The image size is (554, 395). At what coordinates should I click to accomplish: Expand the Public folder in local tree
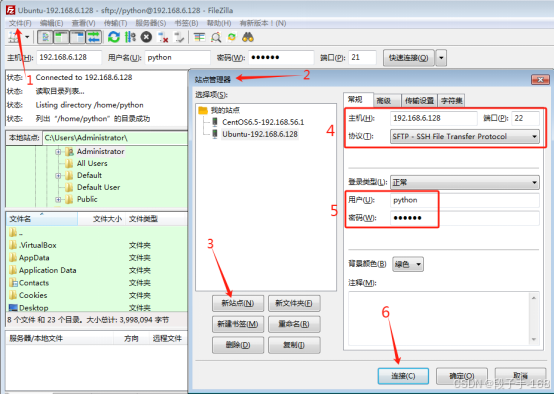pos(58,200)
